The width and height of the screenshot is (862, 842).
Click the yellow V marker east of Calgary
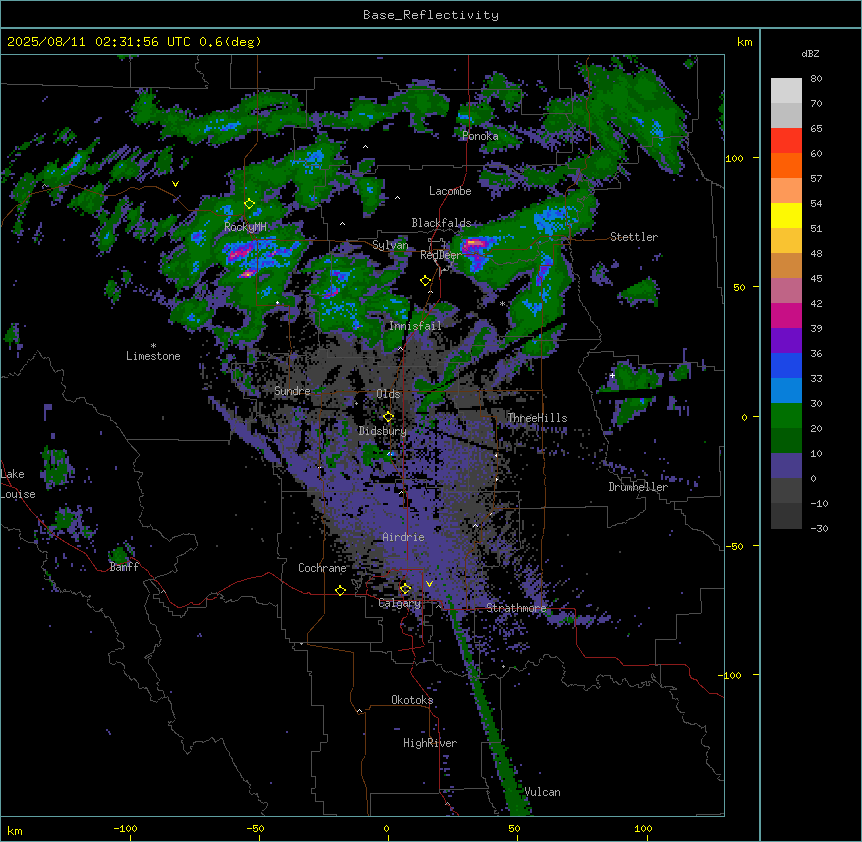(x=429, y=584)
